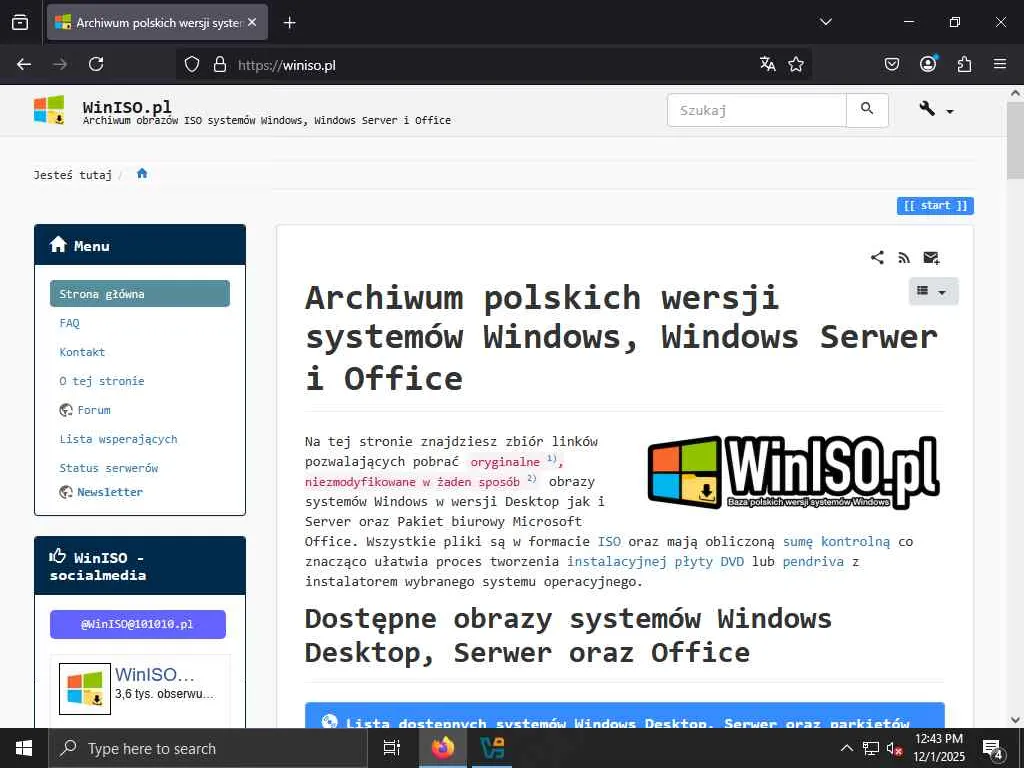This screenshot has height=768, width=1024.
Task: Bookmark this page with star icon
Action: tap(796, 64)
